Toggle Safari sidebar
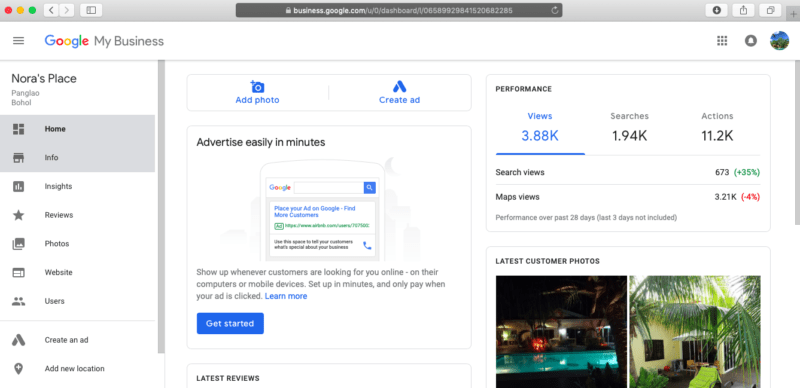The width and height of the screenshot is (800, 388). pos(91,10)
